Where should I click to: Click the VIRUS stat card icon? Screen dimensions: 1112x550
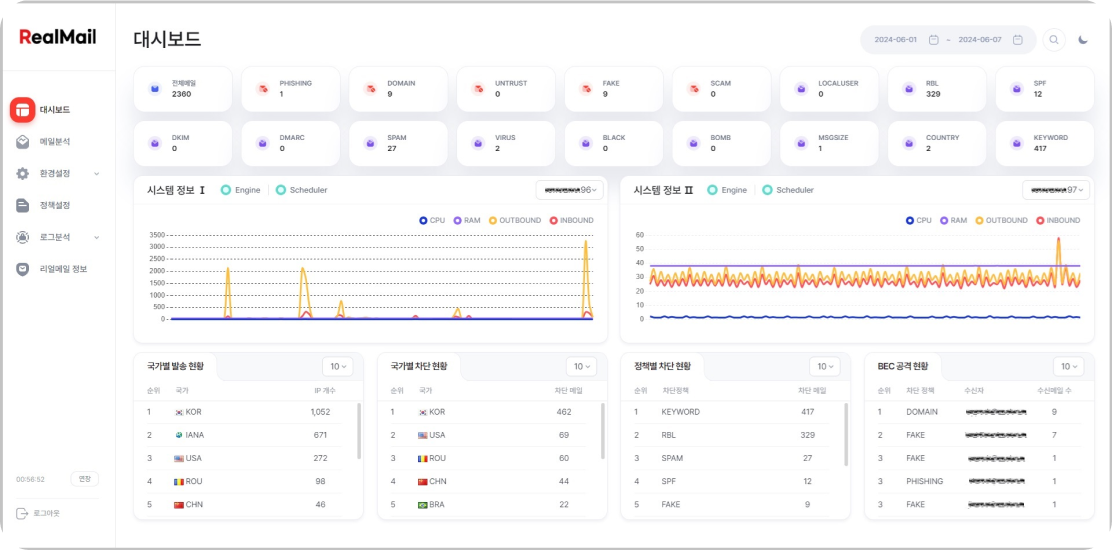point(477,144)
